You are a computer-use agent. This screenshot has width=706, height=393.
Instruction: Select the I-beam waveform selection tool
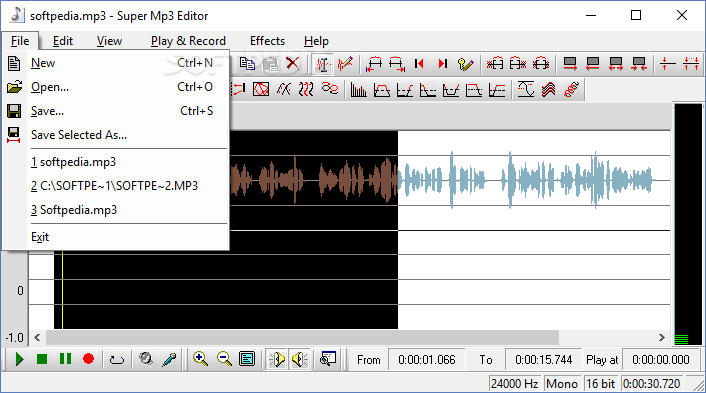pyautogui.click(x=322, y=64)
